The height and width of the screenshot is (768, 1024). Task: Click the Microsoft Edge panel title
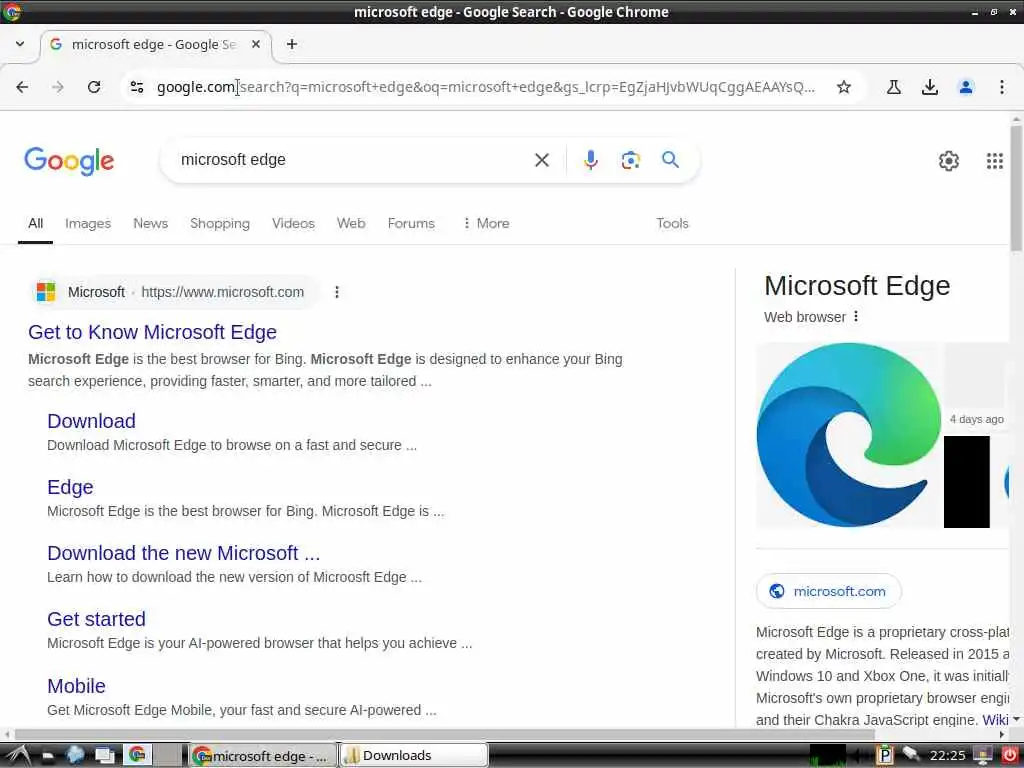click(x=857, y=286)
